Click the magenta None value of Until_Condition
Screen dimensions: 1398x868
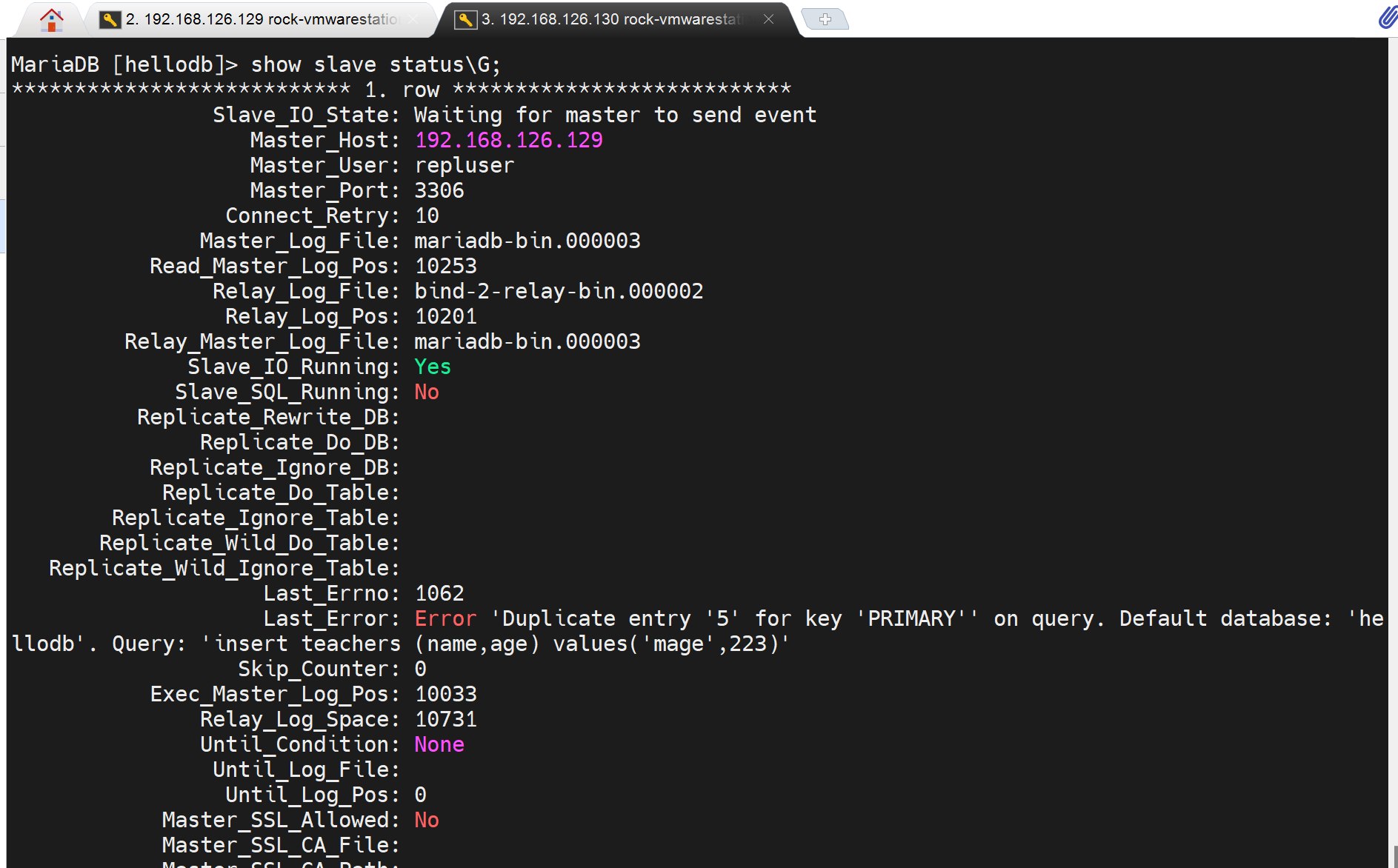coord(439,744)
